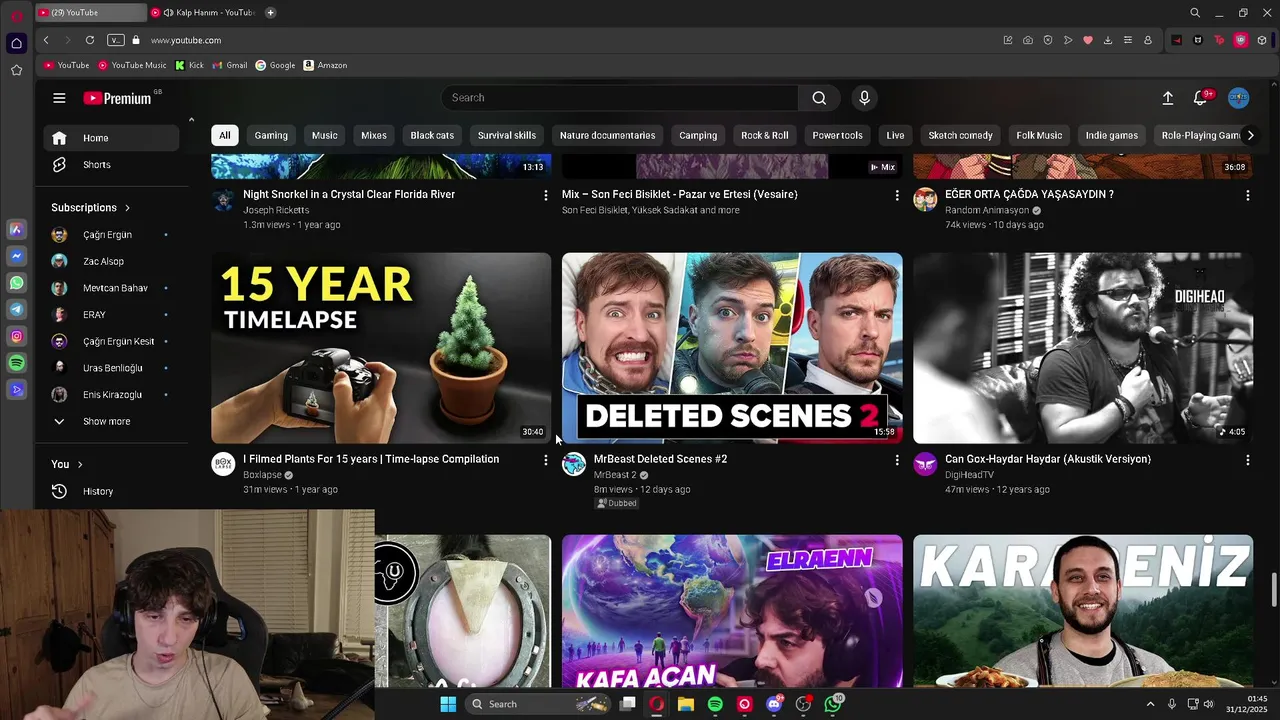Click Windows taskbar Search box
Screen dimensions: 1280x720
(x=536, y=704)
